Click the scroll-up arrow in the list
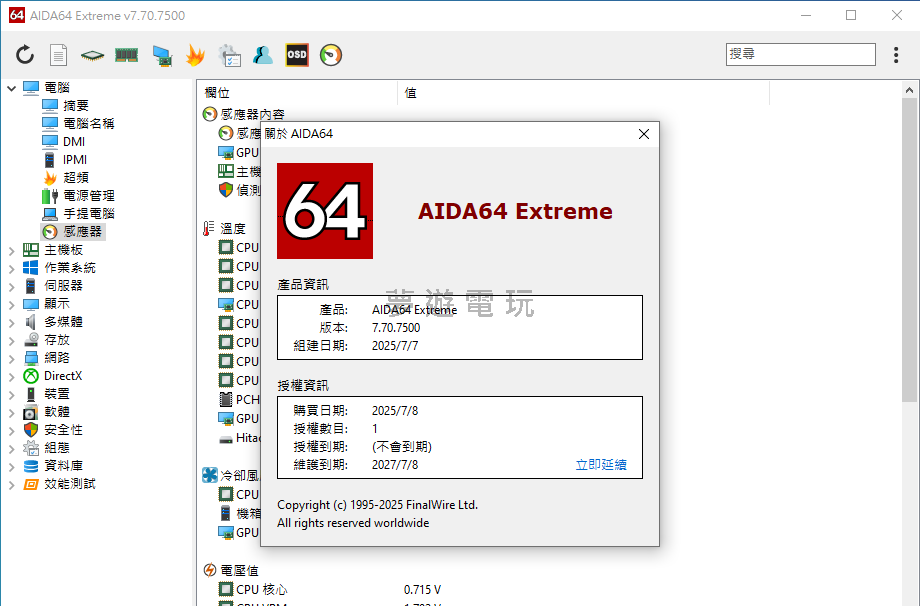920x606 pixels. (x=909, y=90)
